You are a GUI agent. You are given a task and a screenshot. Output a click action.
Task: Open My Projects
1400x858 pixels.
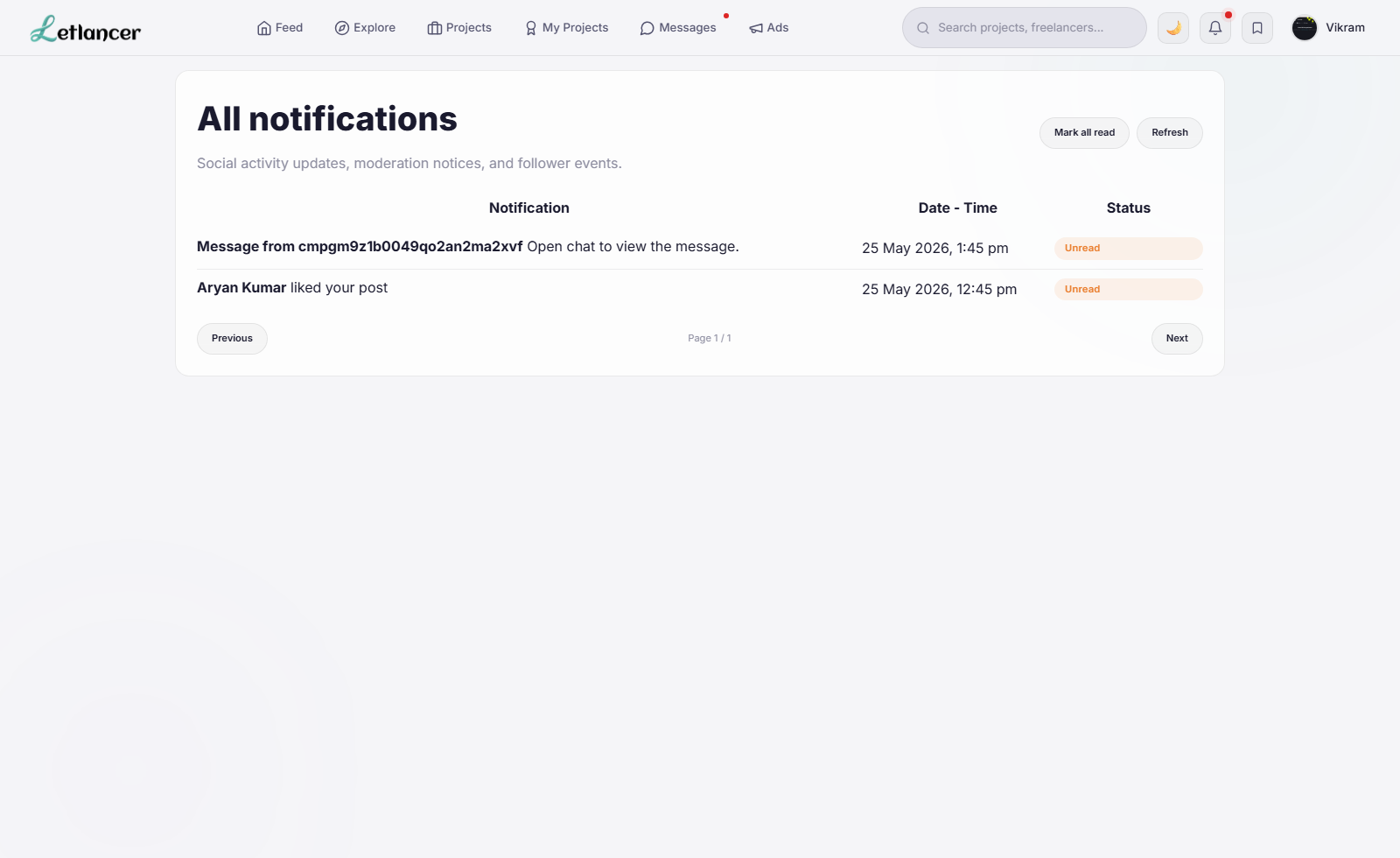point(566,28)
